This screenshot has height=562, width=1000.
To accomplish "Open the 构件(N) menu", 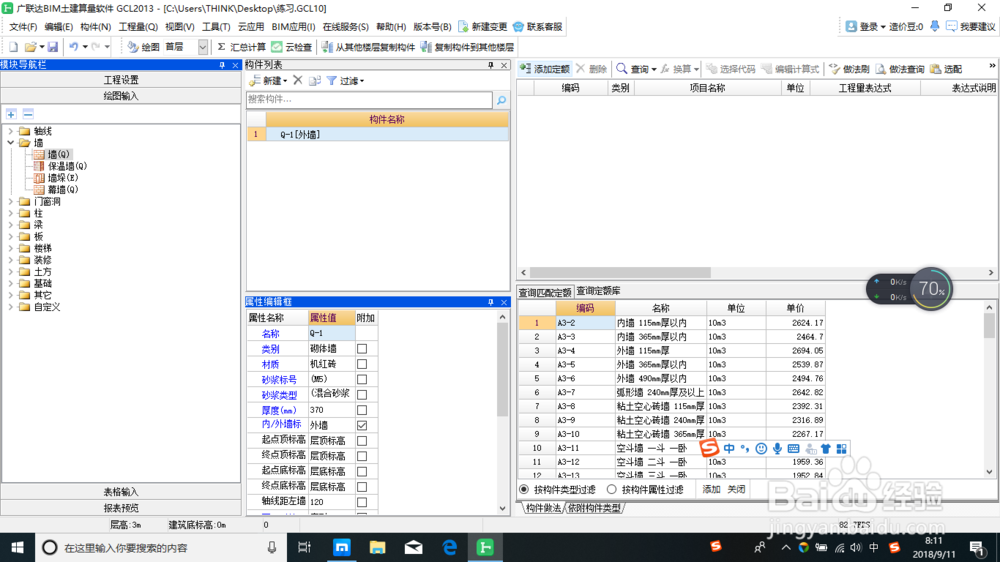I will [x=96, y=27].
